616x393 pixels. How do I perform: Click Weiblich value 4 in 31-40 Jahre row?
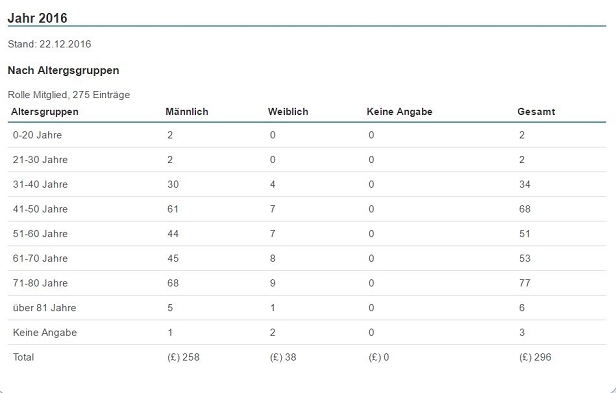pyautogui.click(x=273, y=185)
